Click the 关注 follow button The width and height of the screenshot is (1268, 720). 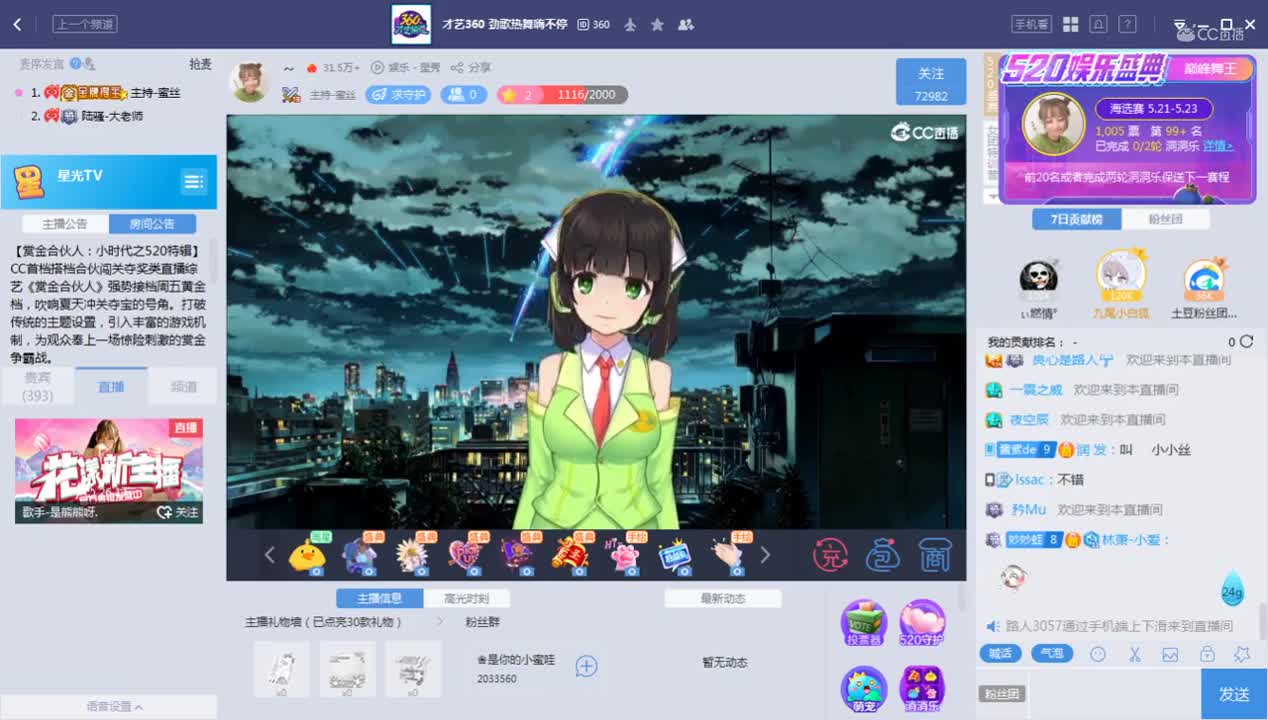[x=931, y=81]
